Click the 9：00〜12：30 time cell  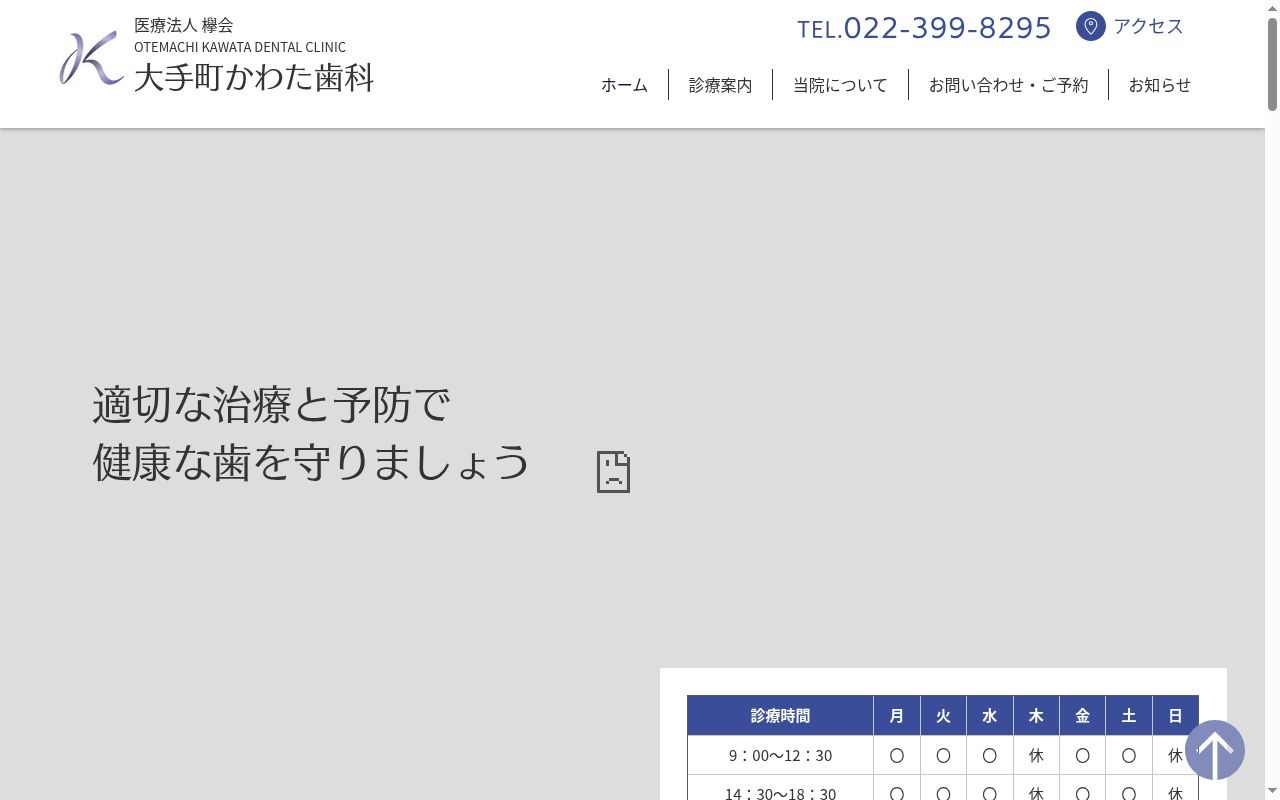[780, 755]
